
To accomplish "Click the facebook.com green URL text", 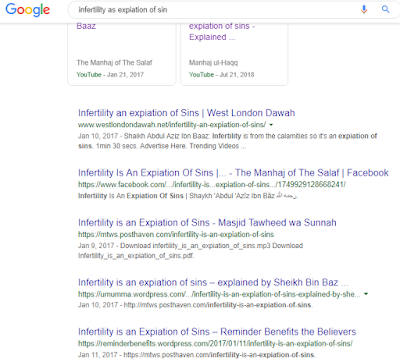I will click(x=212, y=184).
